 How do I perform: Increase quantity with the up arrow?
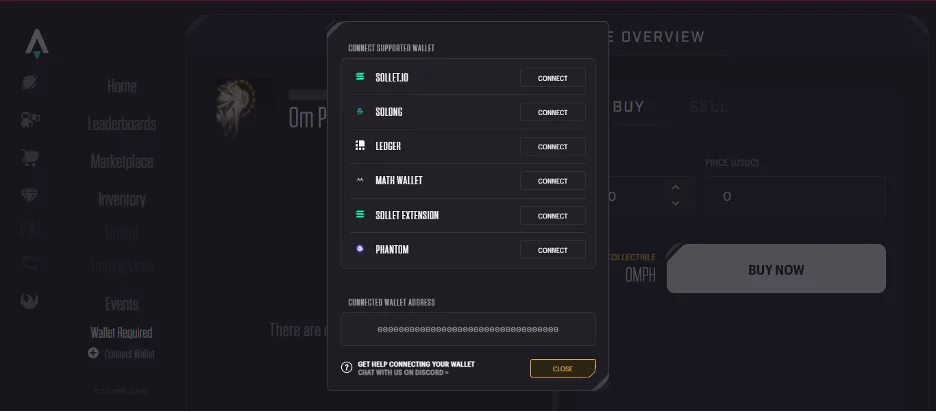[675, 187]
